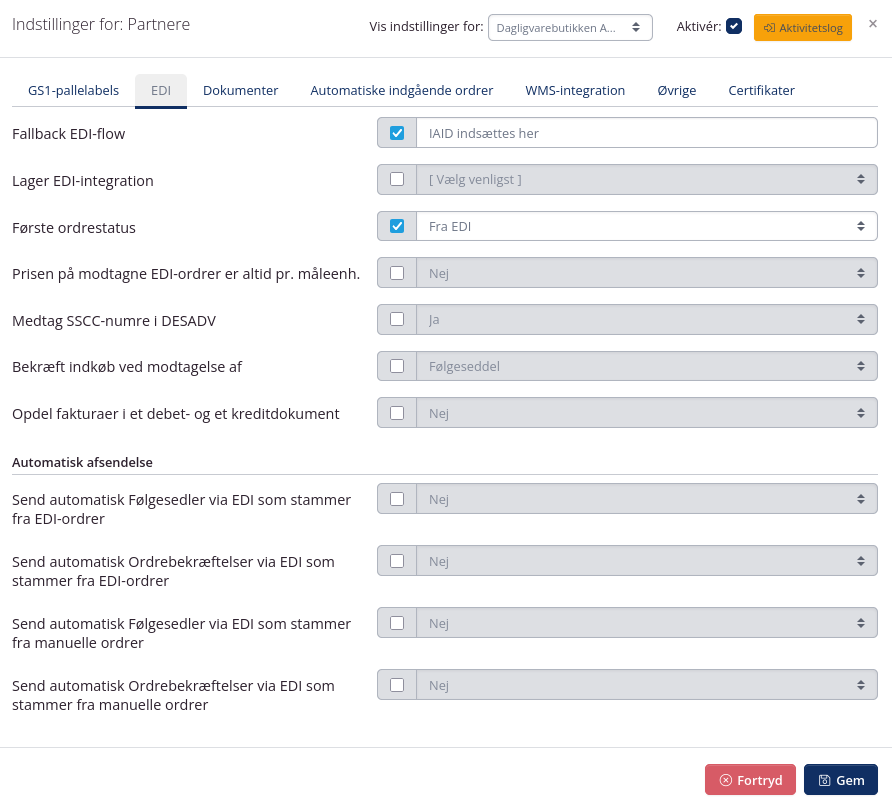Switch to the Øvrige tab
This screenshot has height=809, width=892.
[677, 90]
